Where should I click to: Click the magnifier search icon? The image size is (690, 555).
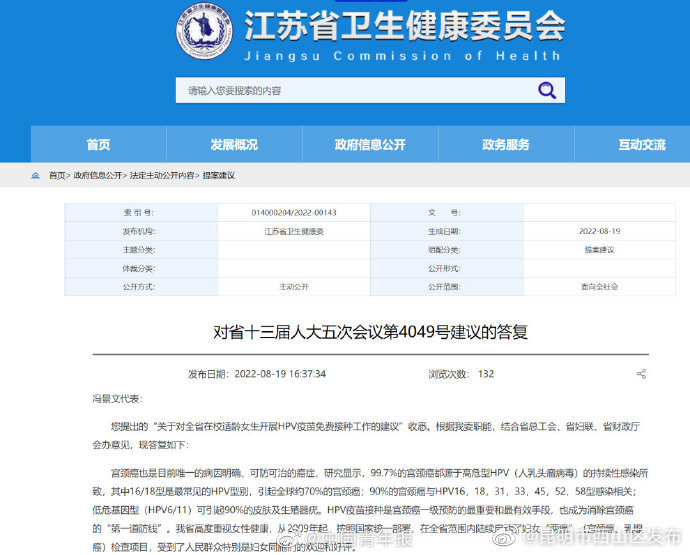click(547, 90)
